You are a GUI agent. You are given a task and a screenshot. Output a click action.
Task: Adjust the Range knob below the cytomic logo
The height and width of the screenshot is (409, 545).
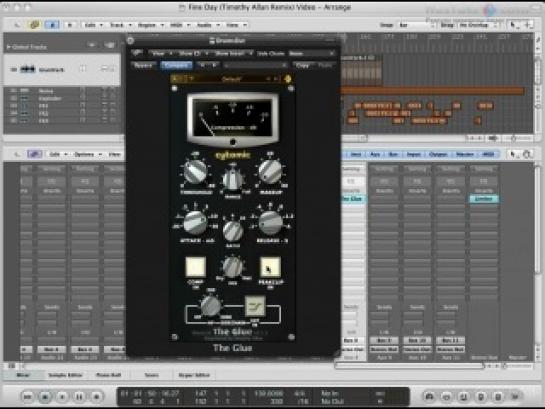click(x=233, y=180)
